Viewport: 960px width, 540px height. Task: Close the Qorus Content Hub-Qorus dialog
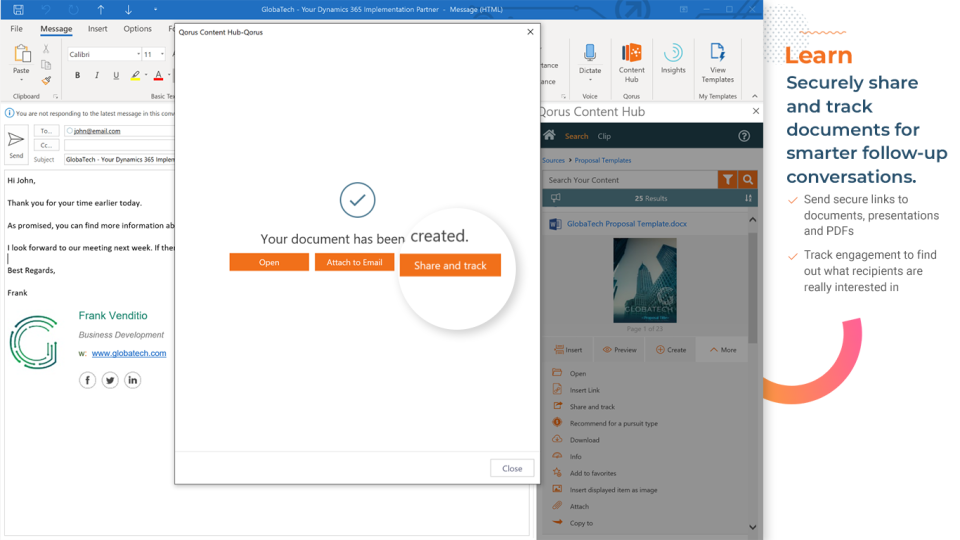[x=530, y=32]
